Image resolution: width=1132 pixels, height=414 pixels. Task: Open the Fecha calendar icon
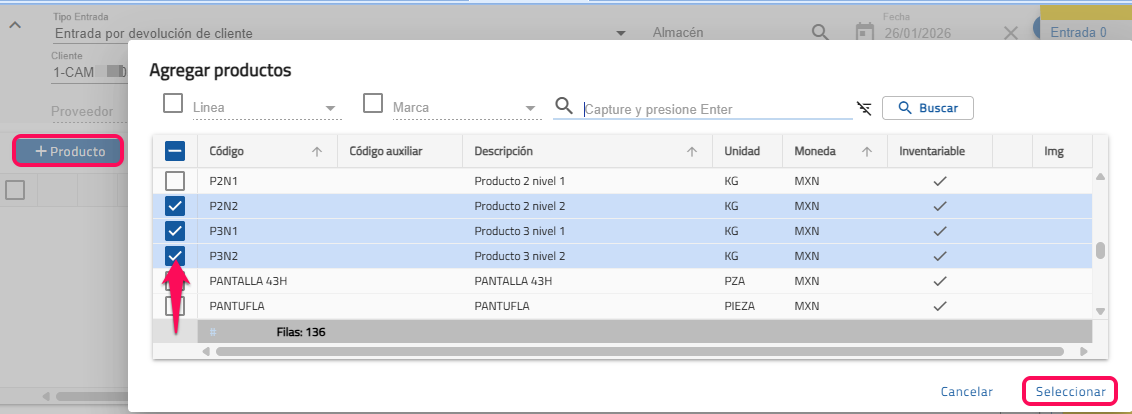coord(865,33)
